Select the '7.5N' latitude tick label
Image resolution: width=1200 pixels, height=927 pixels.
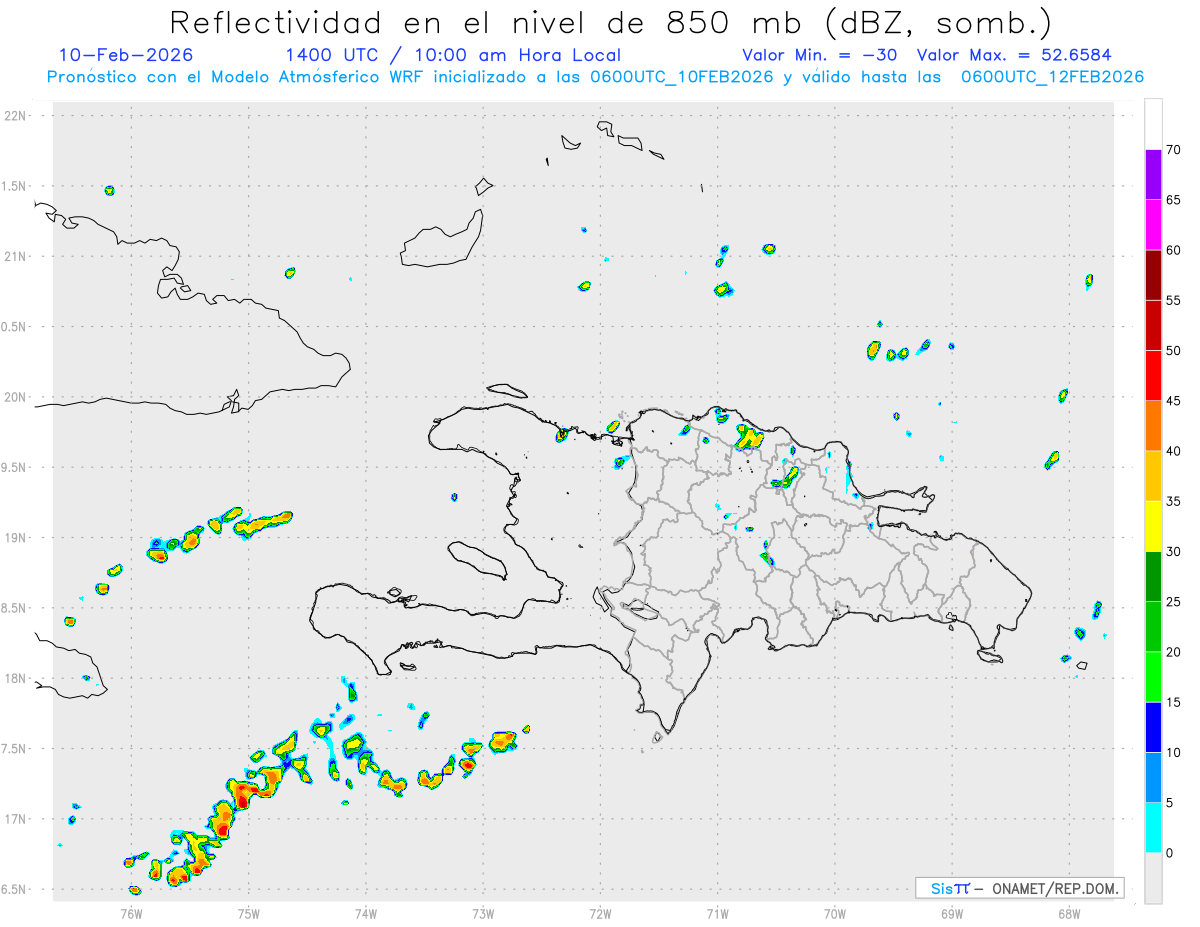(x=15, y=749)
